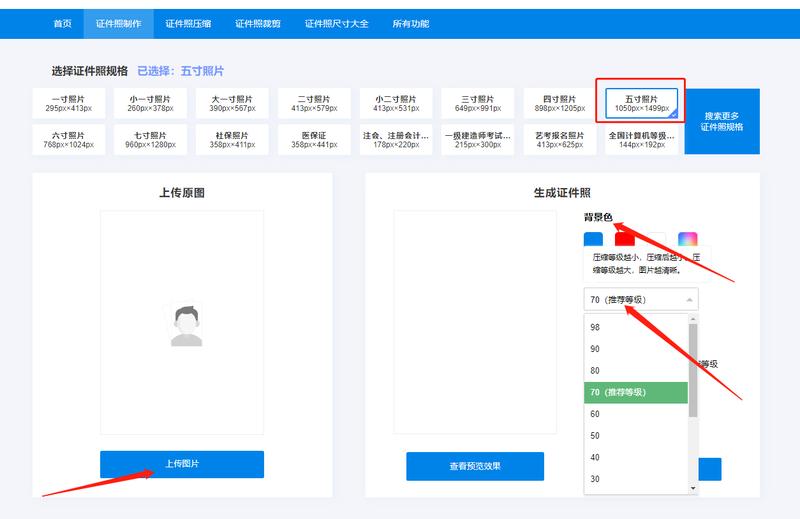
Task: Click the dropdown scroll-up arrow
Action: pyautogui.click(x=693, y=319)
